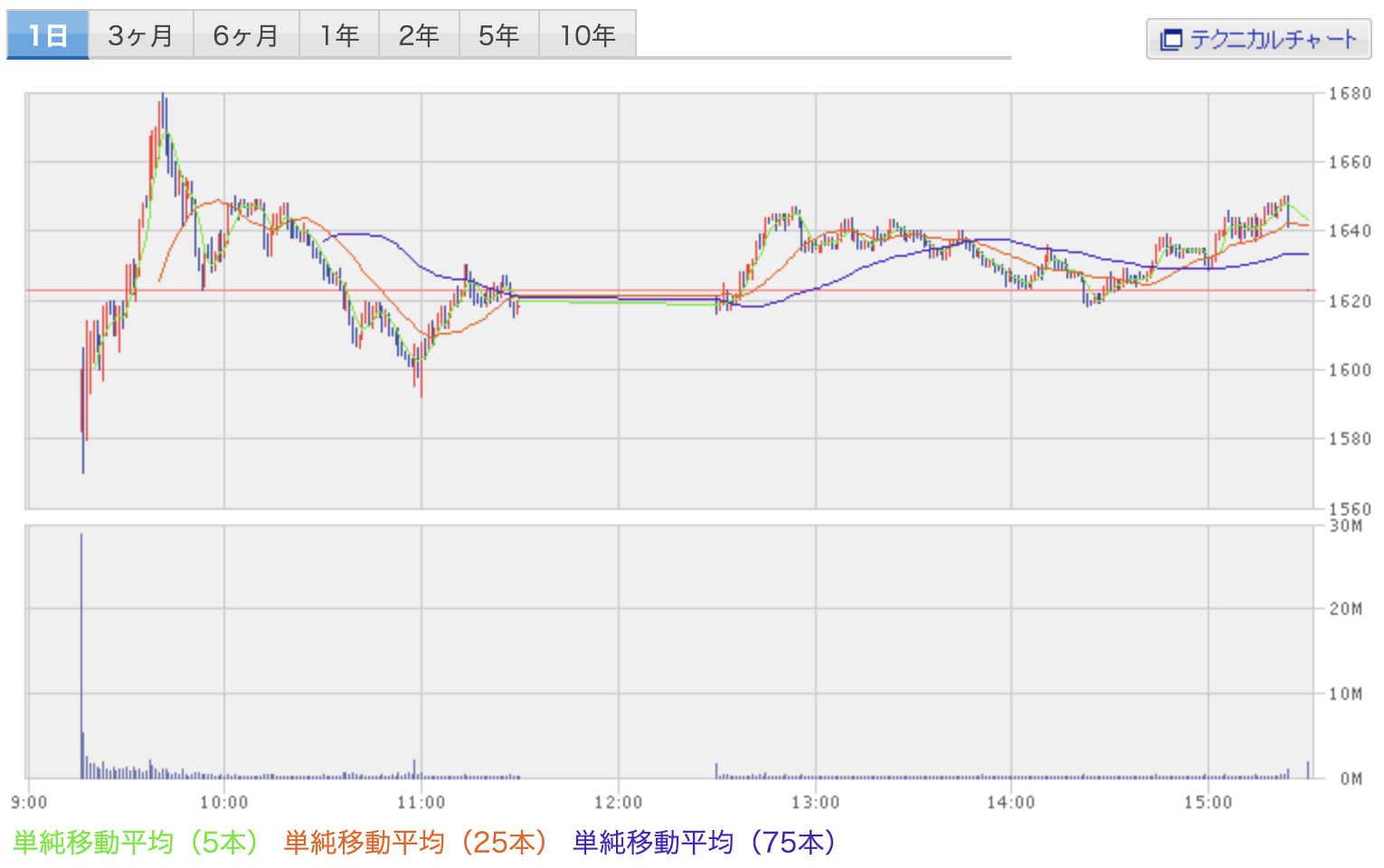Viewport: 1384px width, 868px height.
Task: Open the 6ヶ月 chart tab
Action: pyautogui.click(x=246, y=35)
